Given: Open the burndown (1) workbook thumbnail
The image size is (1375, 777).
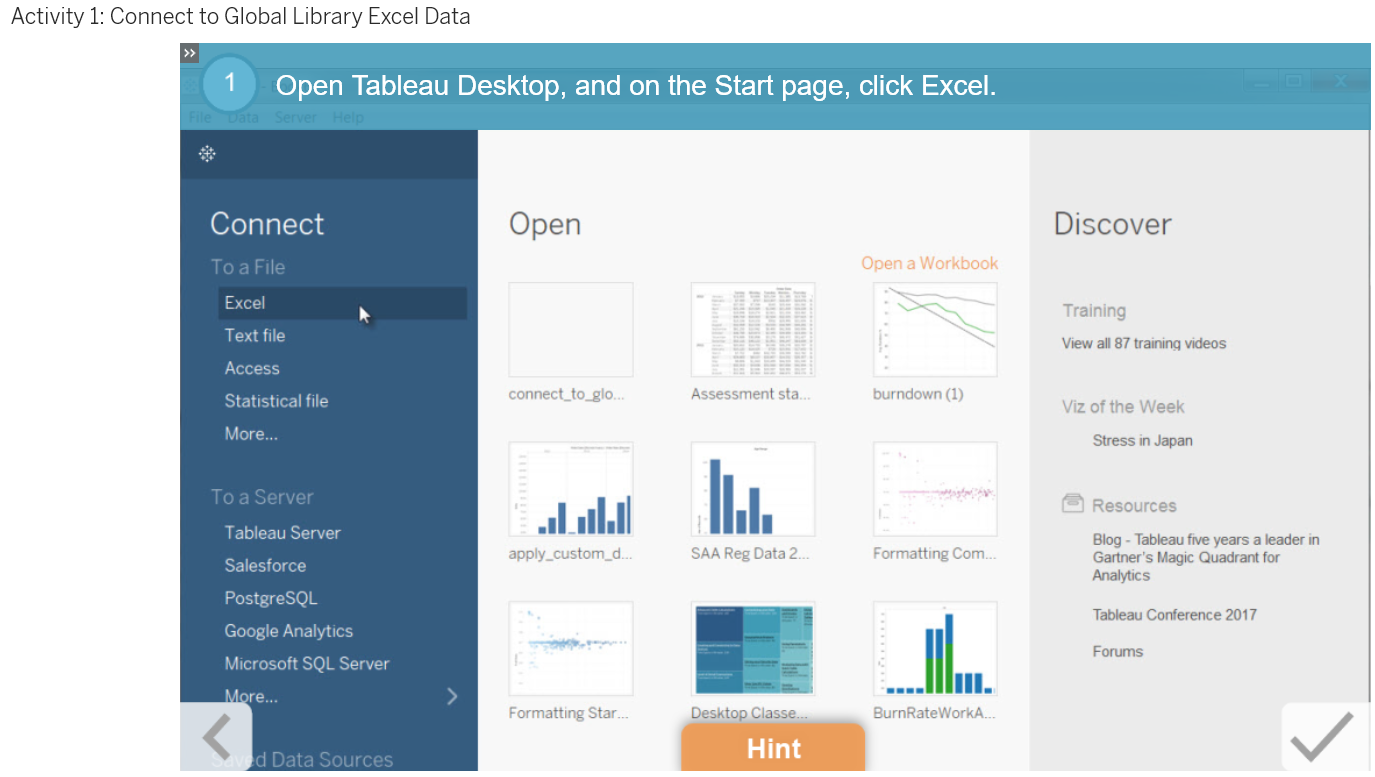Looking at the screenshot, I should [934, 329].
